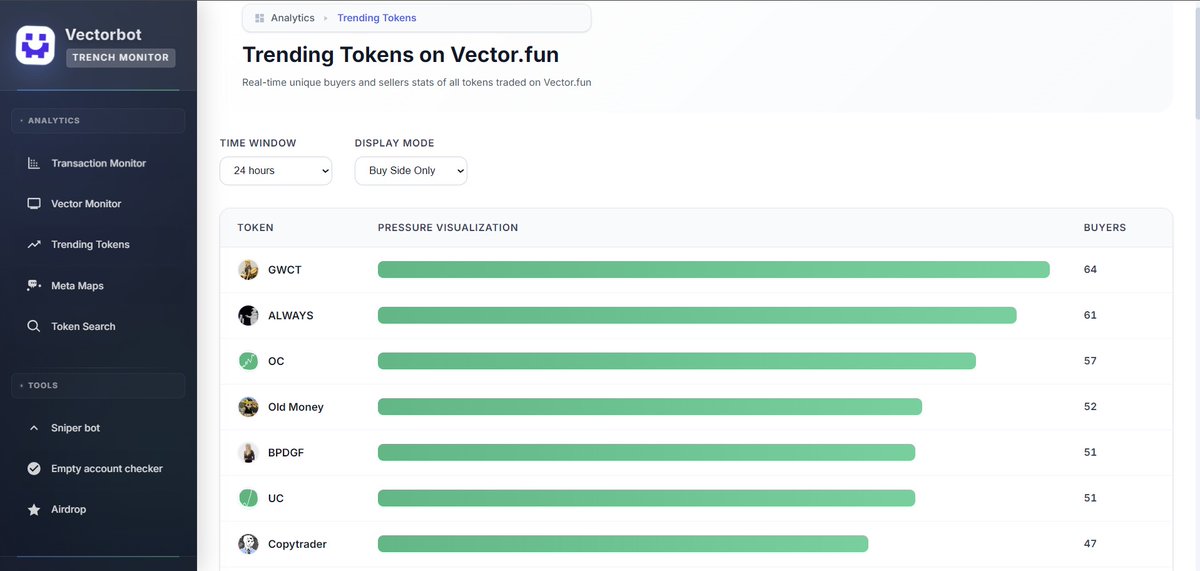Click the Analytics breadcrumb grid icon
The image size is (1200, 571).
click(260, 18)
